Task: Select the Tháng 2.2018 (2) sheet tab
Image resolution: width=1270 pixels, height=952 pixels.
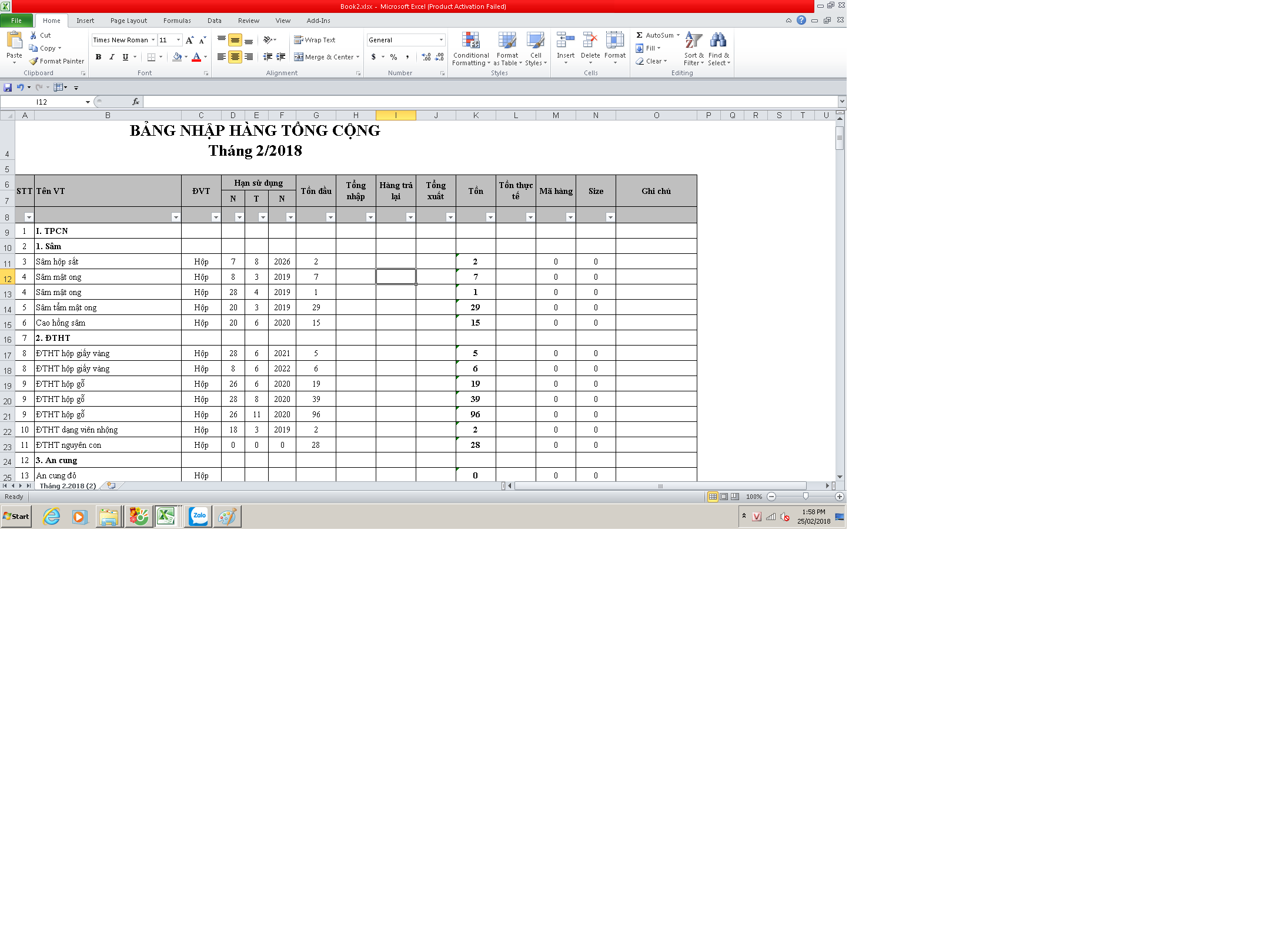Action: point(67,486)
